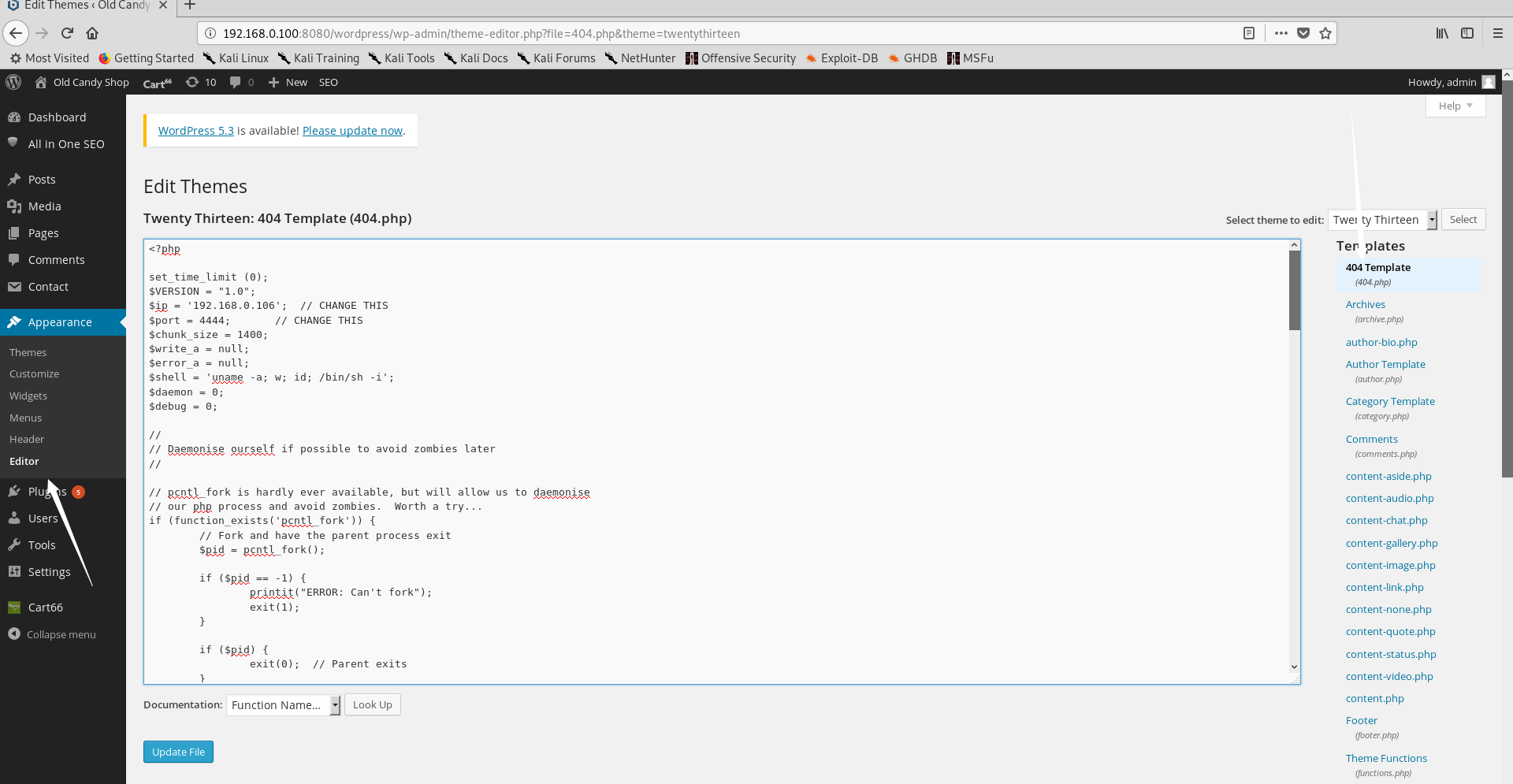
Task: Click the Update File button
Action: click(178, 752)
